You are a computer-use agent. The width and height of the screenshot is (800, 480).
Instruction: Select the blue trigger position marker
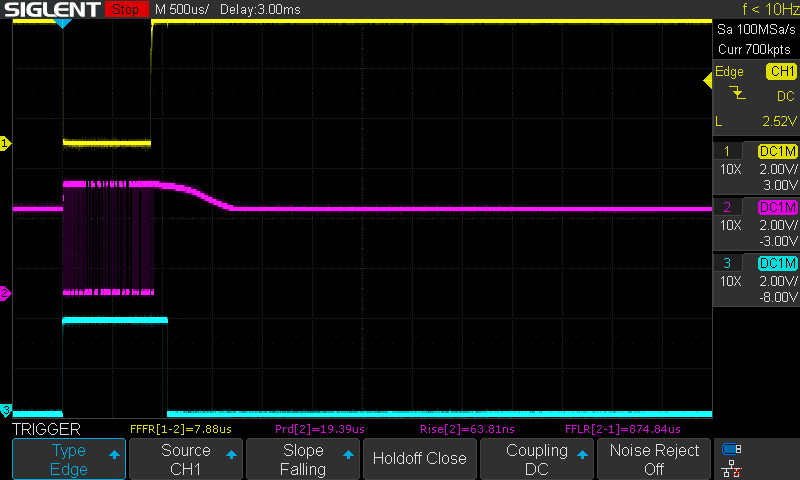(62, 23)
